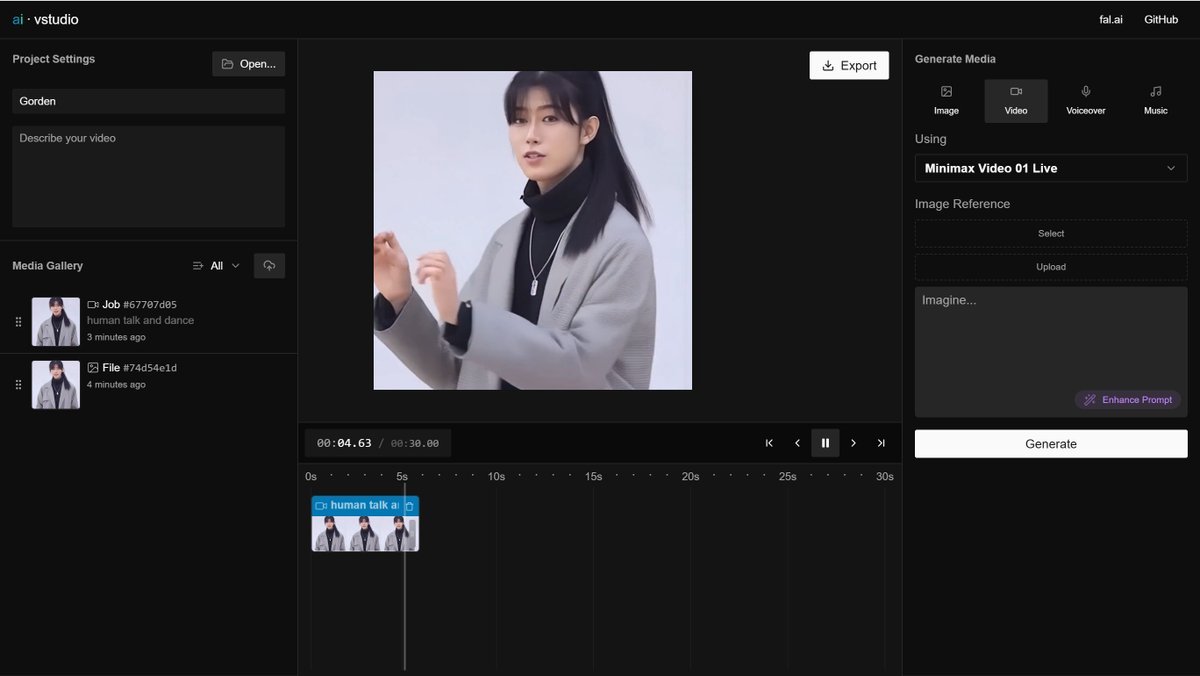
Task: Click Enhance Prompt magic wand button
Action: tap(1128, 400)
